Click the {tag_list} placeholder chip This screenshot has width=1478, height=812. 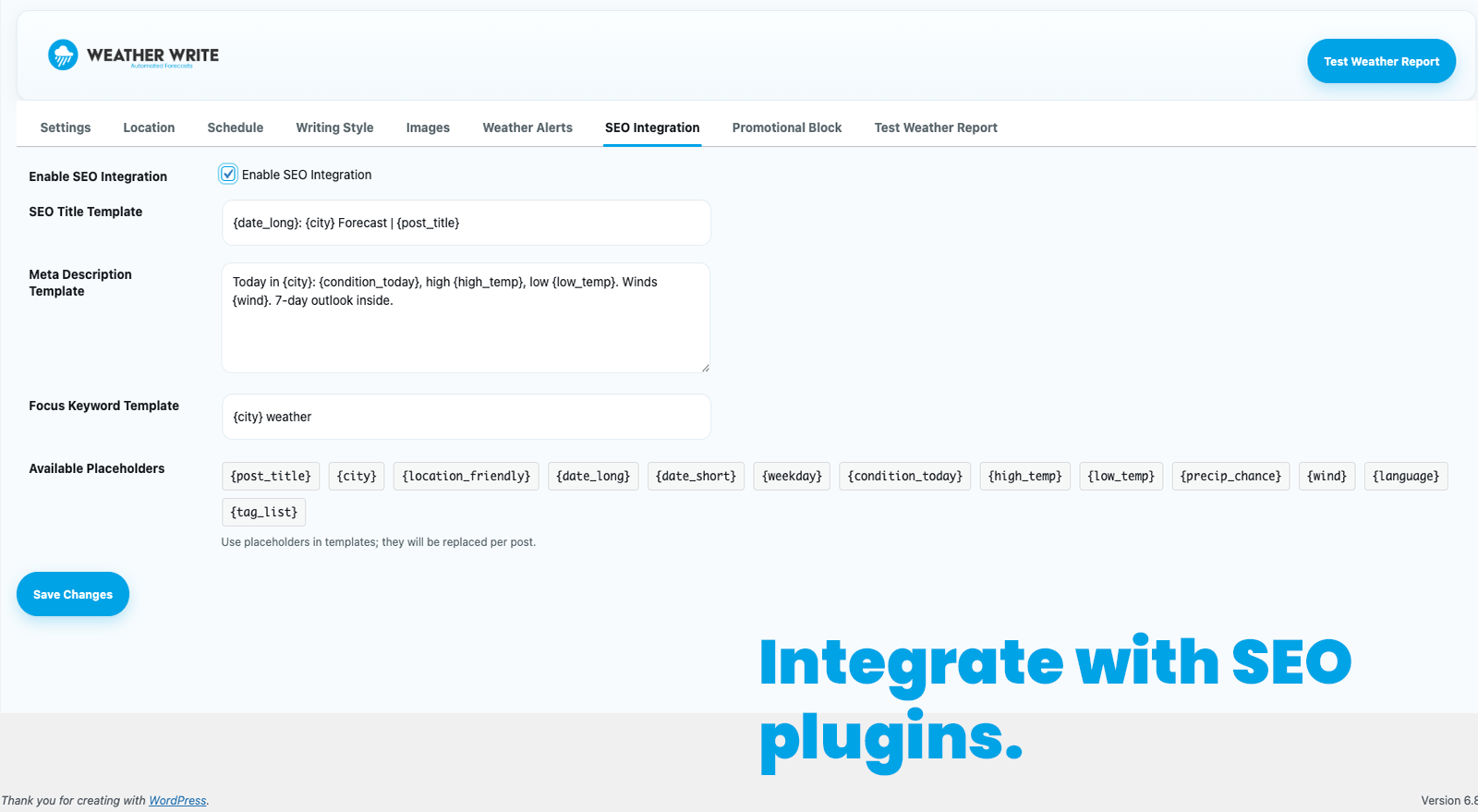[x=264, y=512]
